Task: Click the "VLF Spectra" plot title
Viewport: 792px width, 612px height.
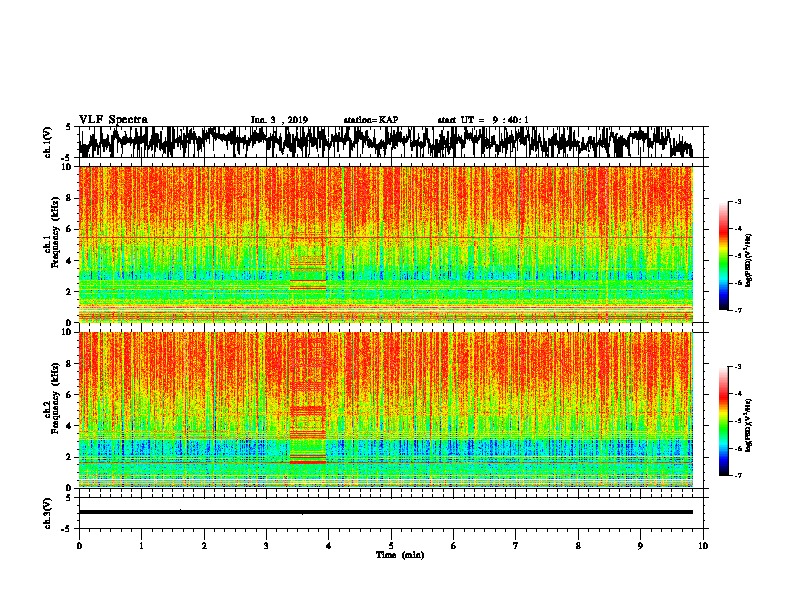Action: click(113, 120)
